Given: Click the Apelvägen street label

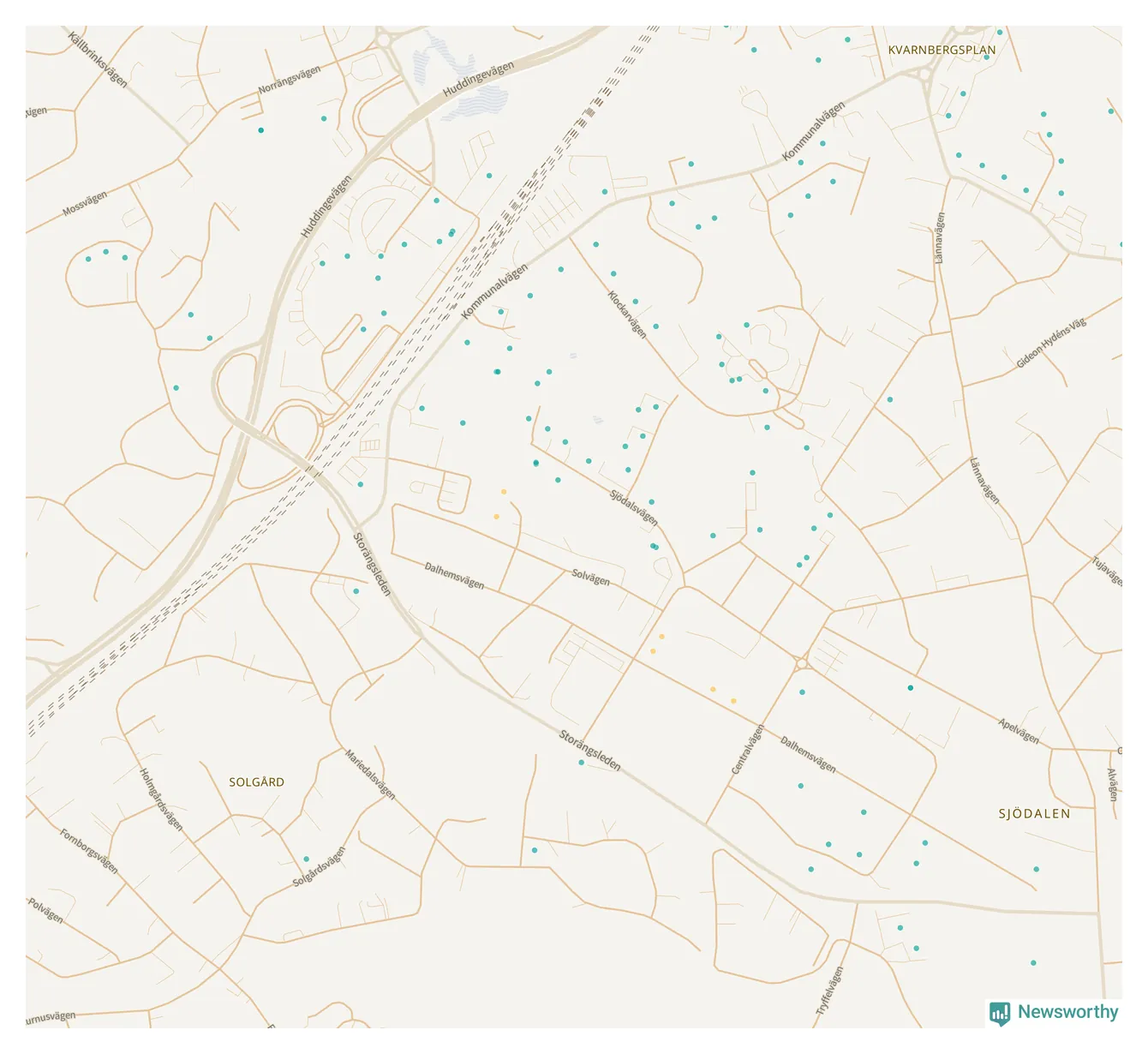Looking at the screenshot, I should pos(1019,731).
